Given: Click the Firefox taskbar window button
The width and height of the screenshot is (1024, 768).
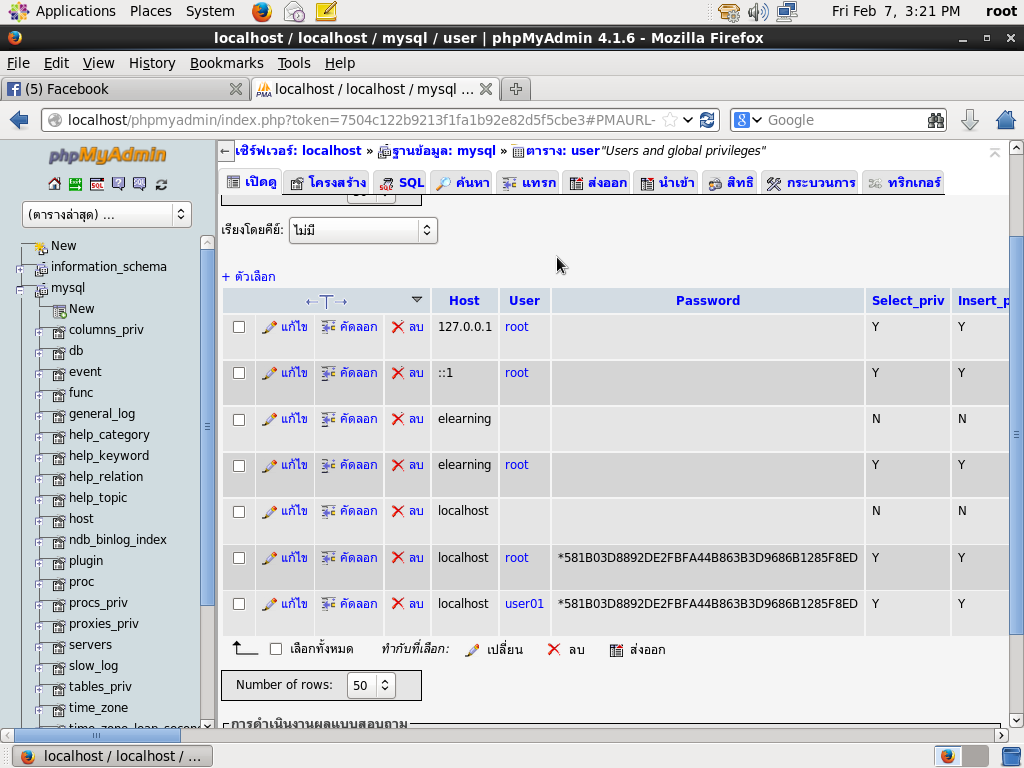Looking at the screenshot, I should [113, 756].
